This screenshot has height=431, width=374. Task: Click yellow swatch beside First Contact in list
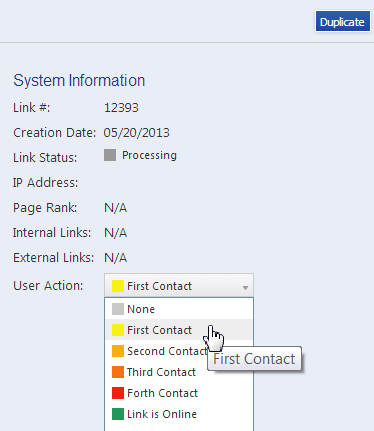coord(118,330)
